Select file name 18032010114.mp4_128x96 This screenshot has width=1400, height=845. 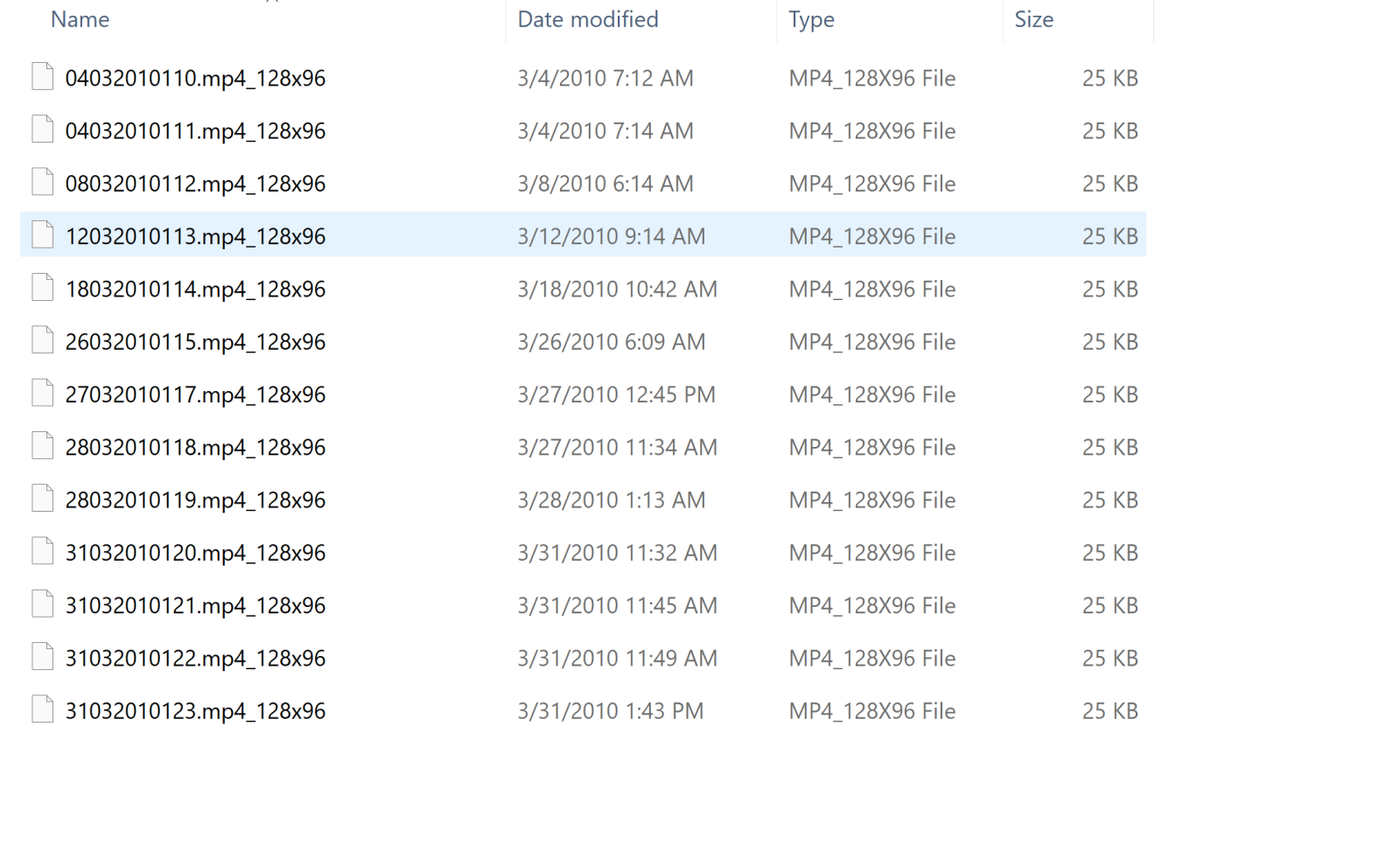(x=195, y=289)
